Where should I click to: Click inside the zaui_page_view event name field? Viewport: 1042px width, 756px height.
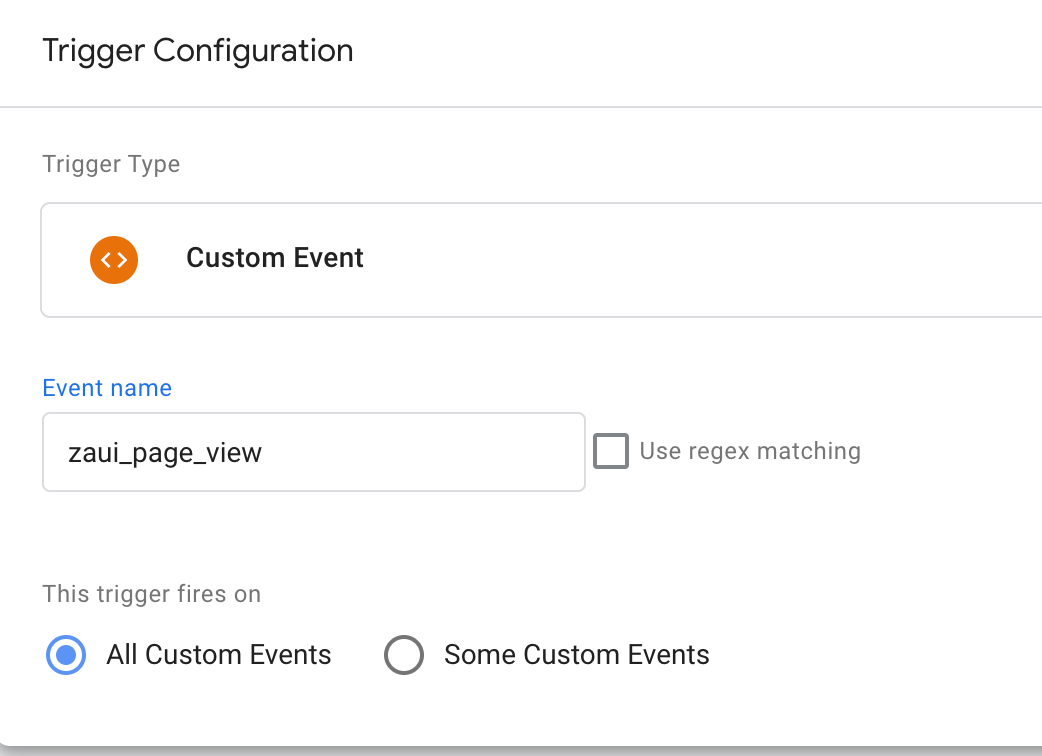313,452
